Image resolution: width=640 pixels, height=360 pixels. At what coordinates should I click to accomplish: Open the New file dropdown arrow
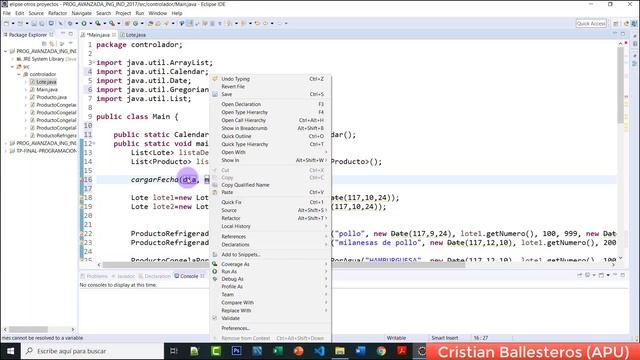(12, 24)
